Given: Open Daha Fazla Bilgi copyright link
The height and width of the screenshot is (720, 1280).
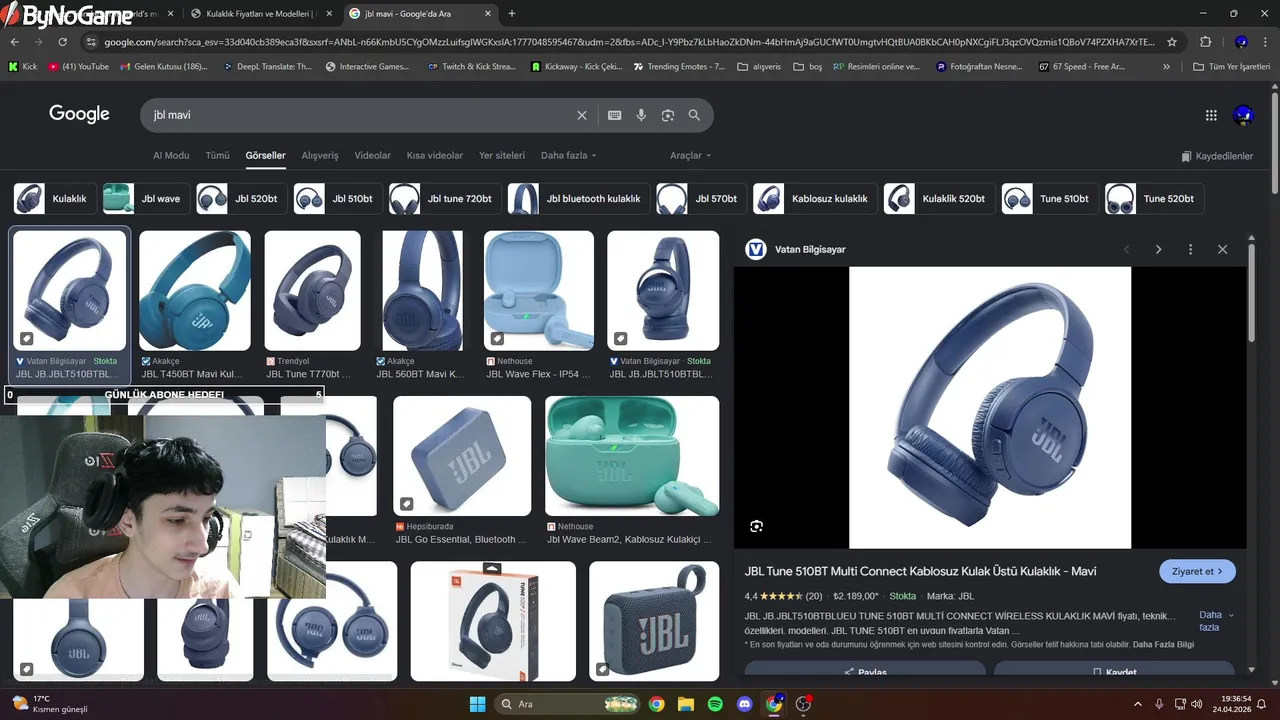Looking at the screenshot, I should click(x=1163, y=645).
